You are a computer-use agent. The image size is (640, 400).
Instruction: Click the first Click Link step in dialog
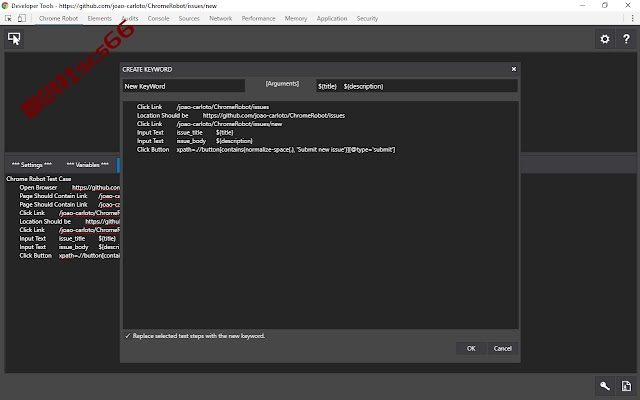(x=203, y=107)
